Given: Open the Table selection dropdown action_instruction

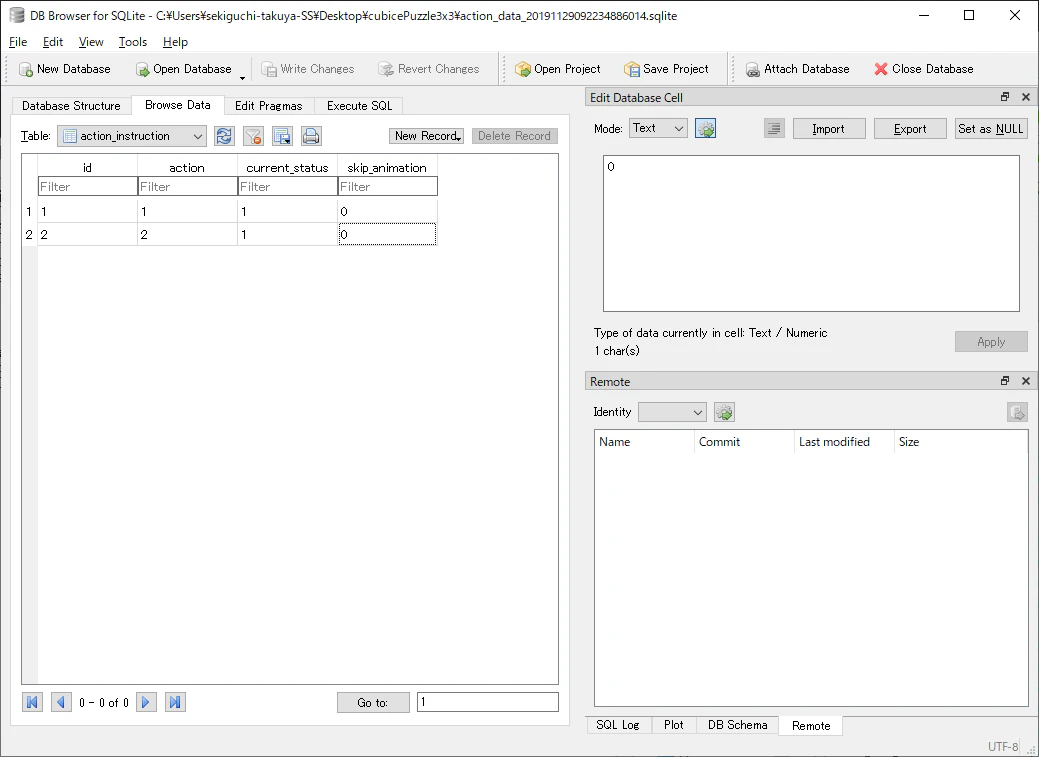Looking at the screenshot, I should (x=132, y=136).
